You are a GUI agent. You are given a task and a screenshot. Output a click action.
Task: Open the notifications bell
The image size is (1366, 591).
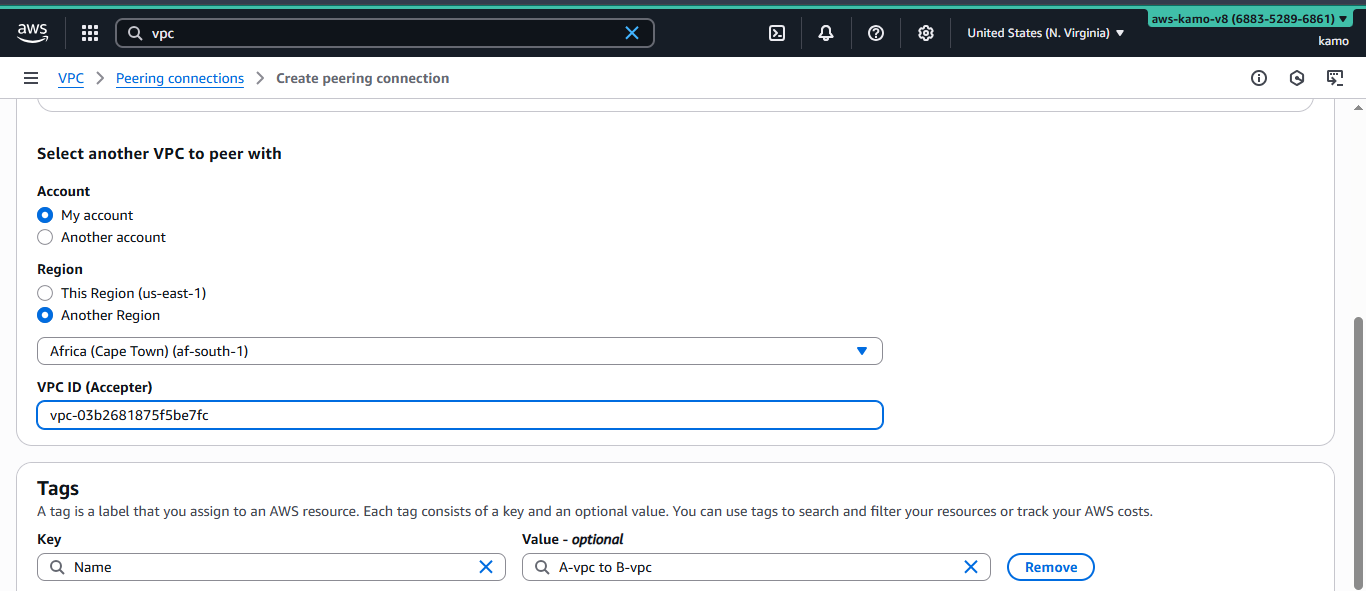(825, 32)
